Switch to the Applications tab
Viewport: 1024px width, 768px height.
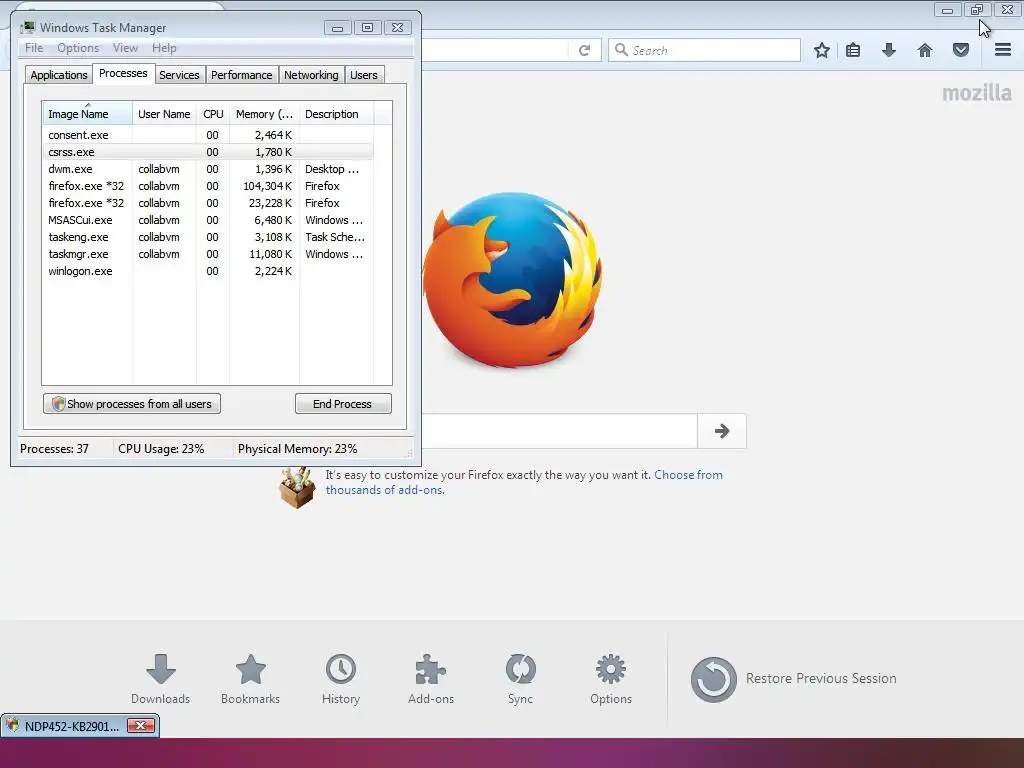(59, 75)
